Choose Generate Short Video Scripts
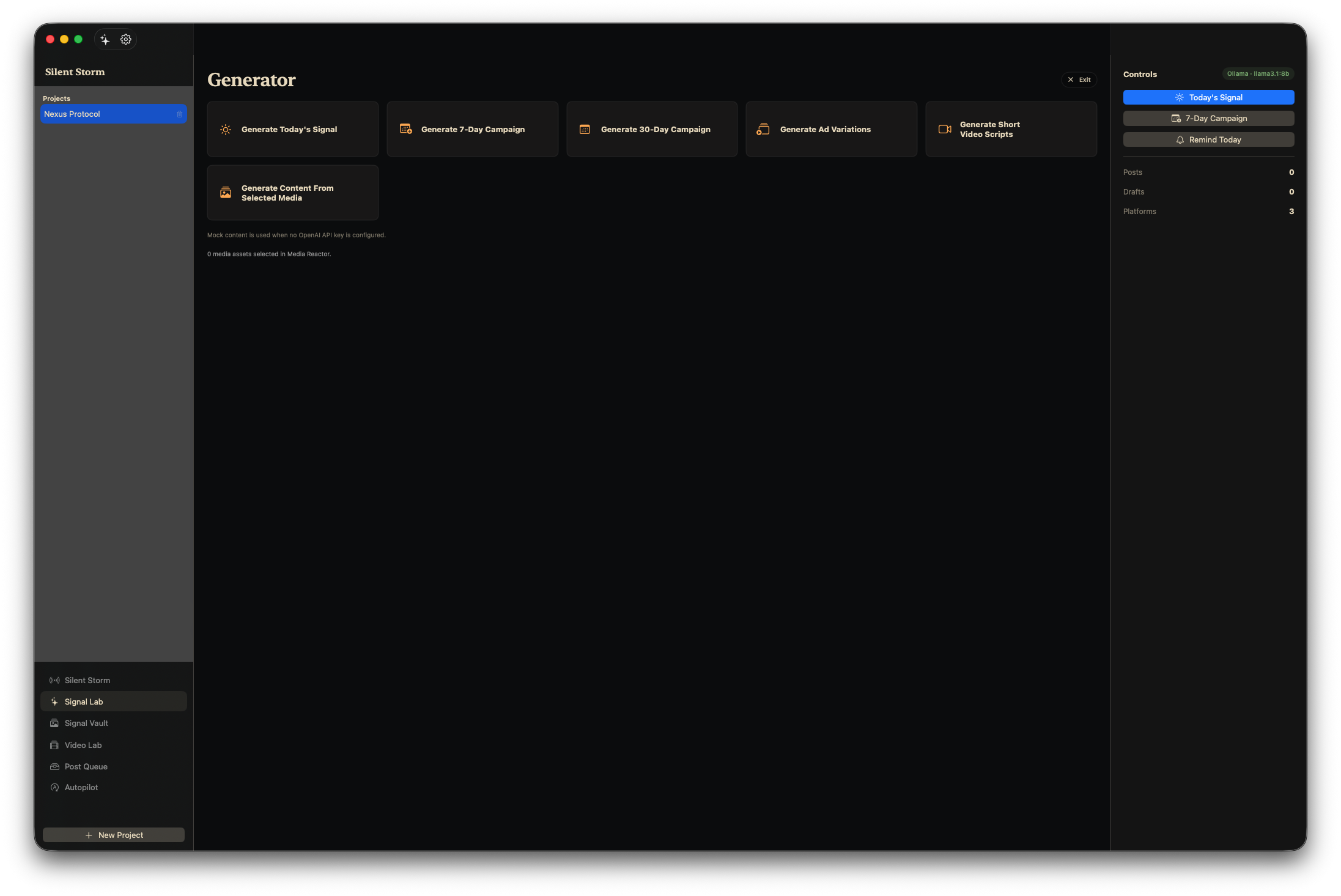The height and width of the screenshot is (896, 1341). [1011, 129]
